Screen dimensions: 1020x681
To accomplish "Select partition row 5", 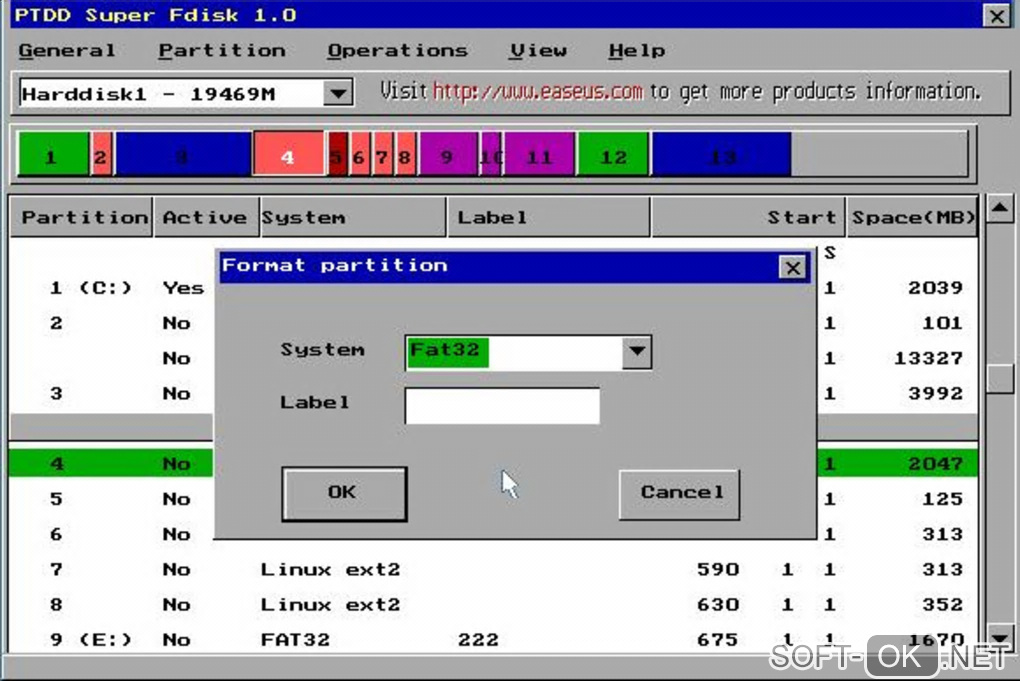I will click(x=493, y=498).
